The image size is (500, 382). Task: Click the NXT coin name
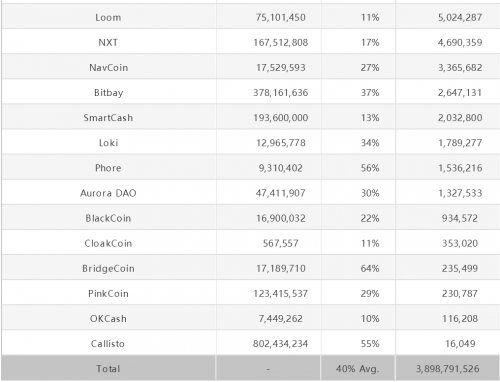[x=108, y=42]
